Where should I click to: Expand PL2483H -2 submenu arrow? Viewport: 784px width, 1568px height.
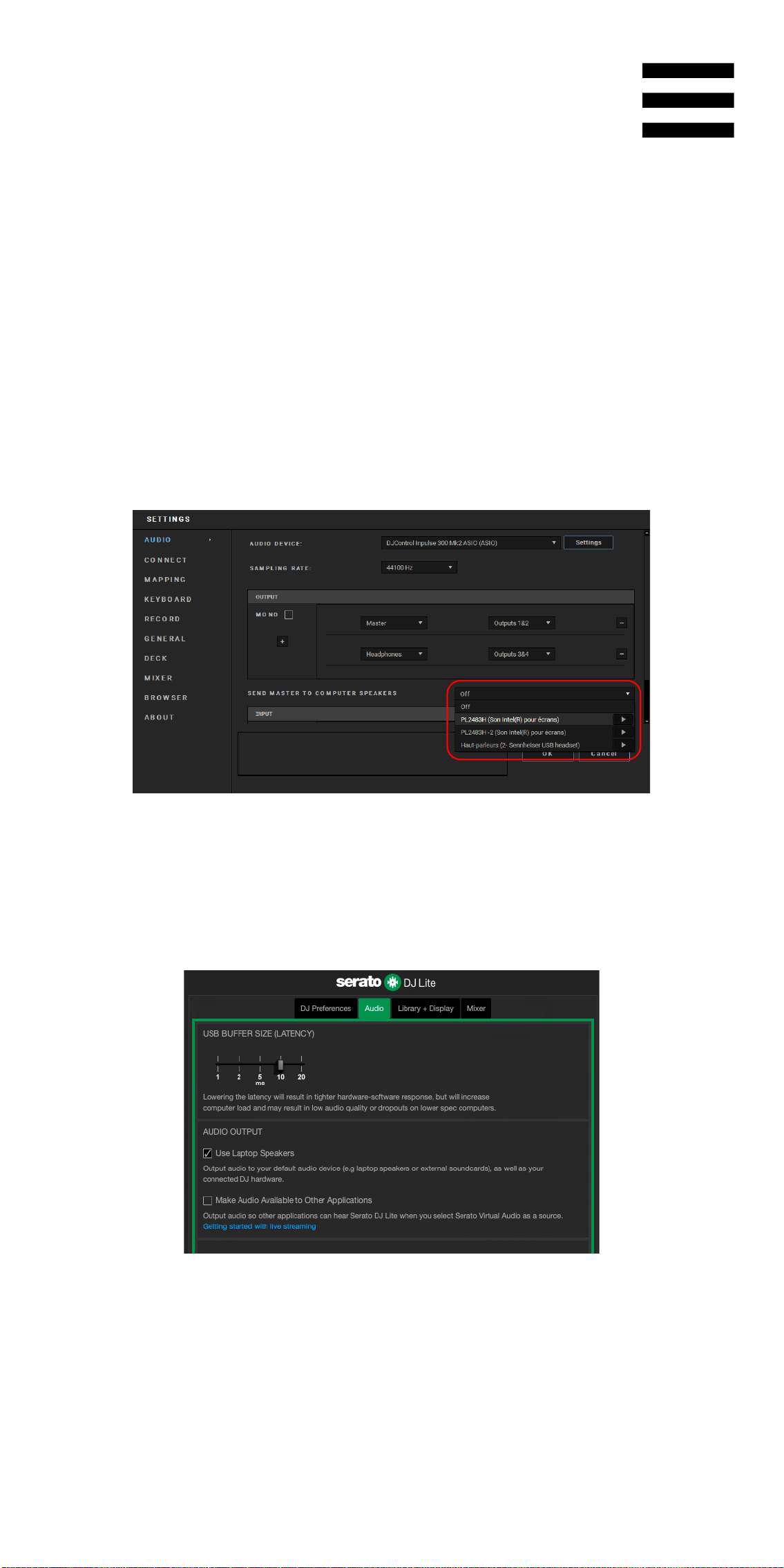pyautogui.click(x=623, y=733)
